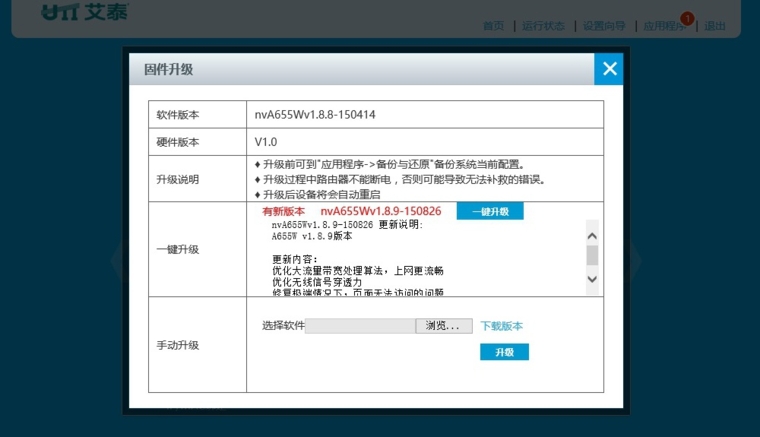Click the current software version nvA655Wv1.8.8-150414
Viewport: 760px width, 437px height.
[x=315, y=115]
